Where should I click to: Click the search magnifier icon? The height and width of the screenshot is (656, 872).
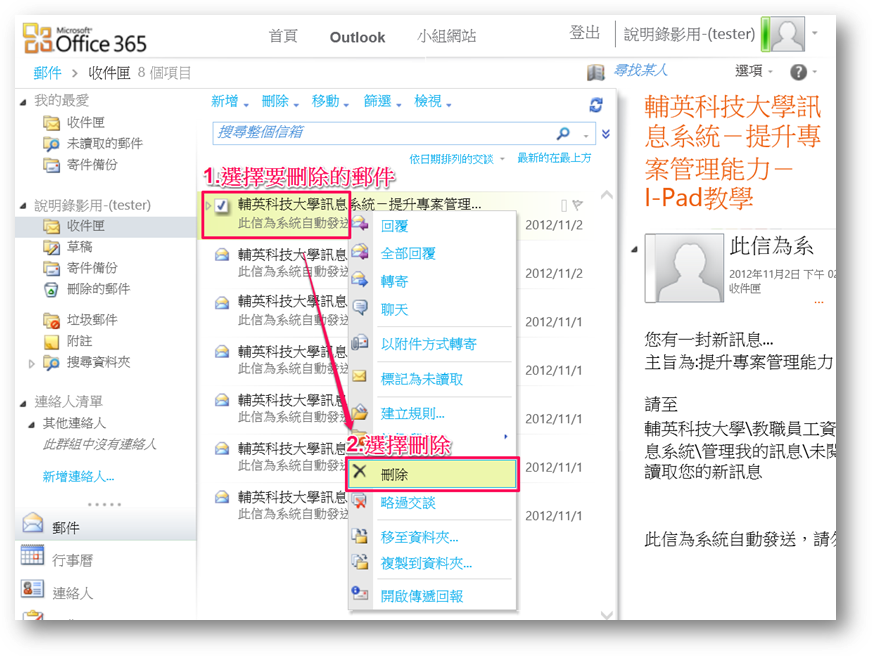(x=563, y=133)
